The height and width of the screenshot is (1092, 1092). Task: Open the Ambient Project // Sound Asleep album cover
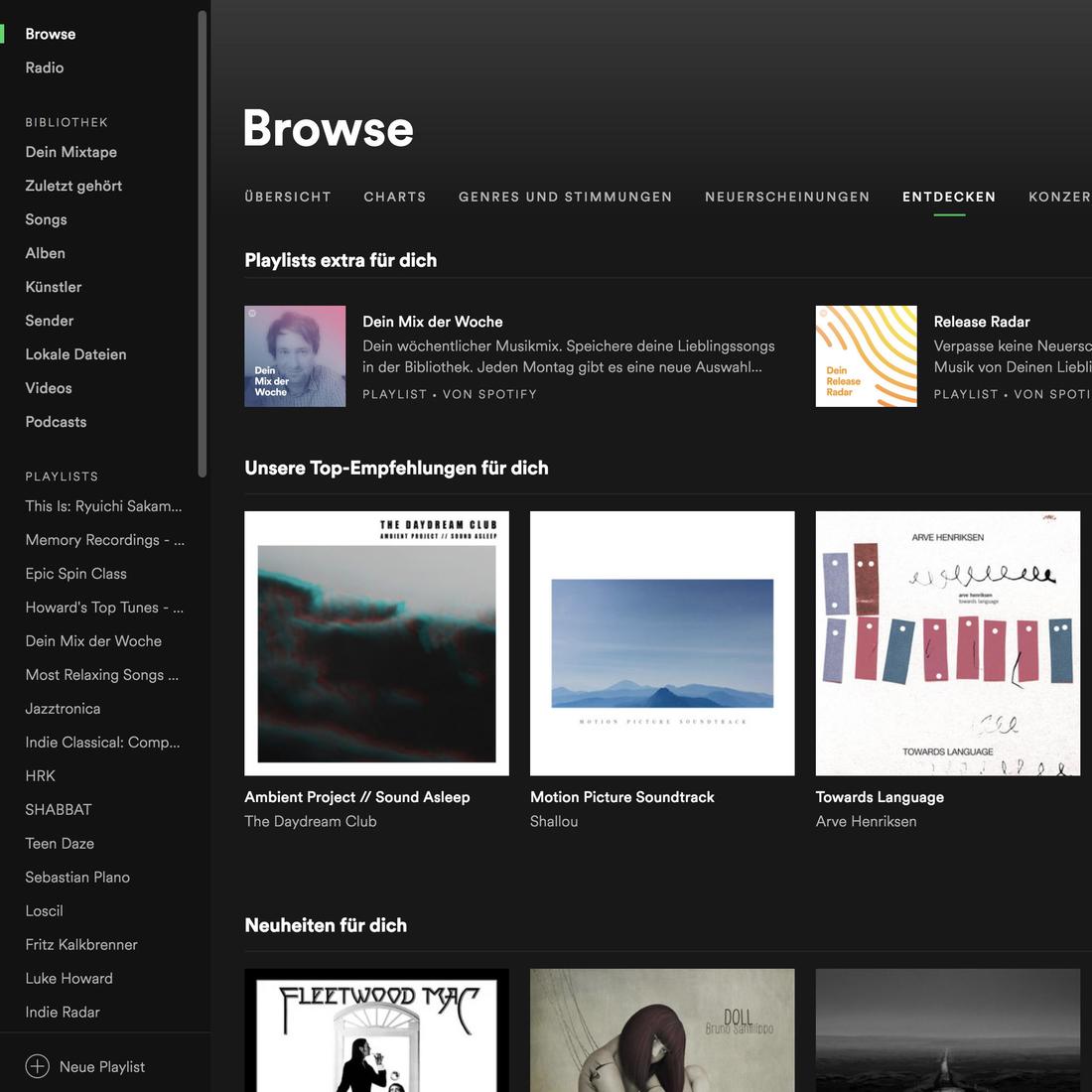(377, 643)
